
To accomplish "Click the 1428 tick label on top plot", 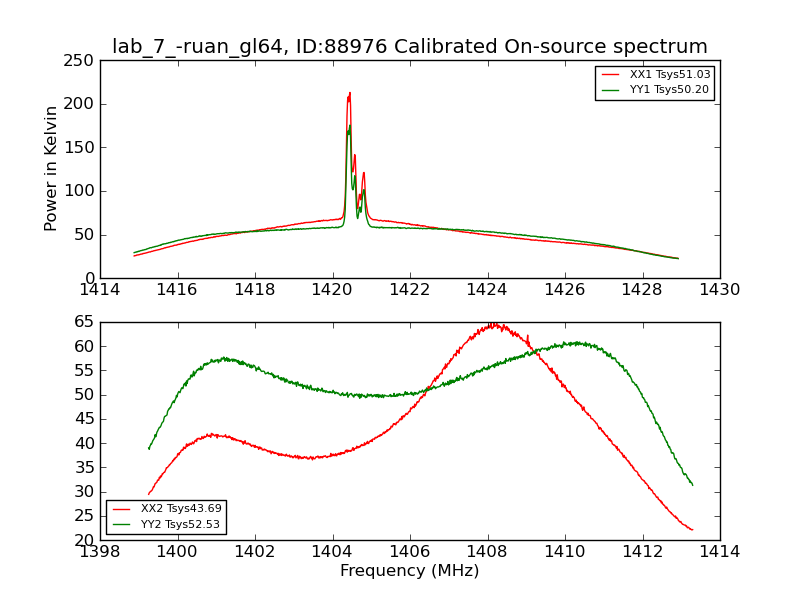I will pyautogui.click(x=642, y=290).
